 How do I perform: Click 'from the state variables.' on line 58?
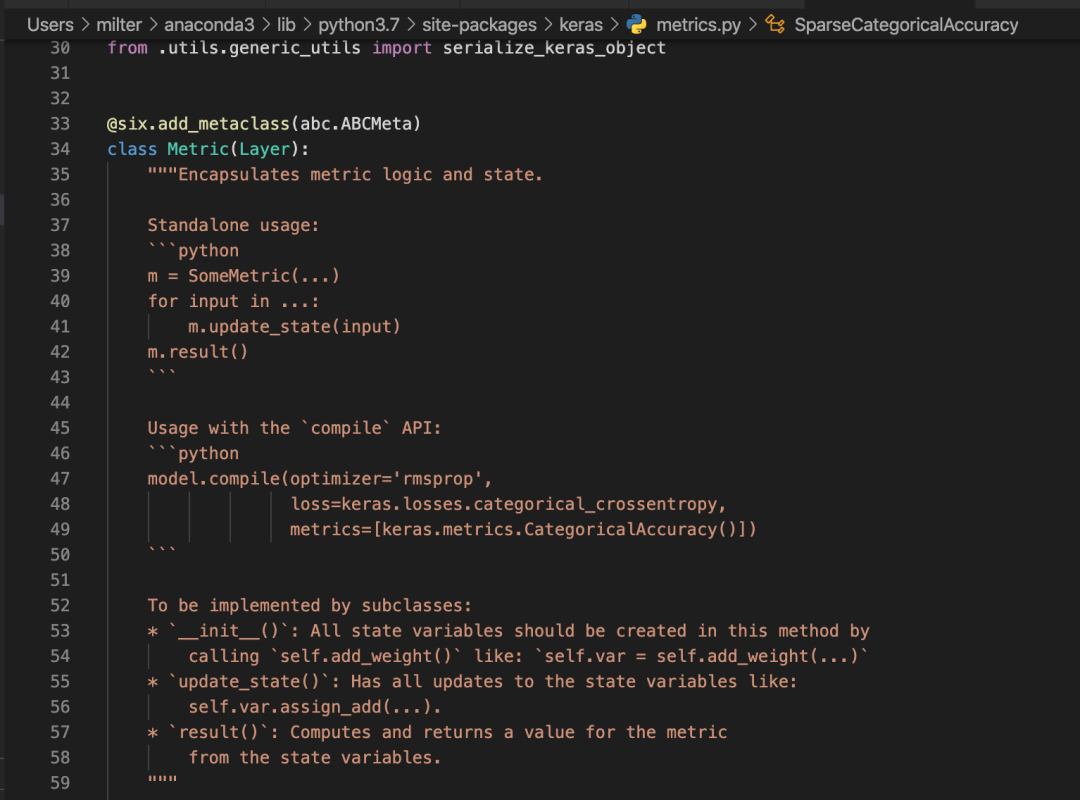pos(315,757)
